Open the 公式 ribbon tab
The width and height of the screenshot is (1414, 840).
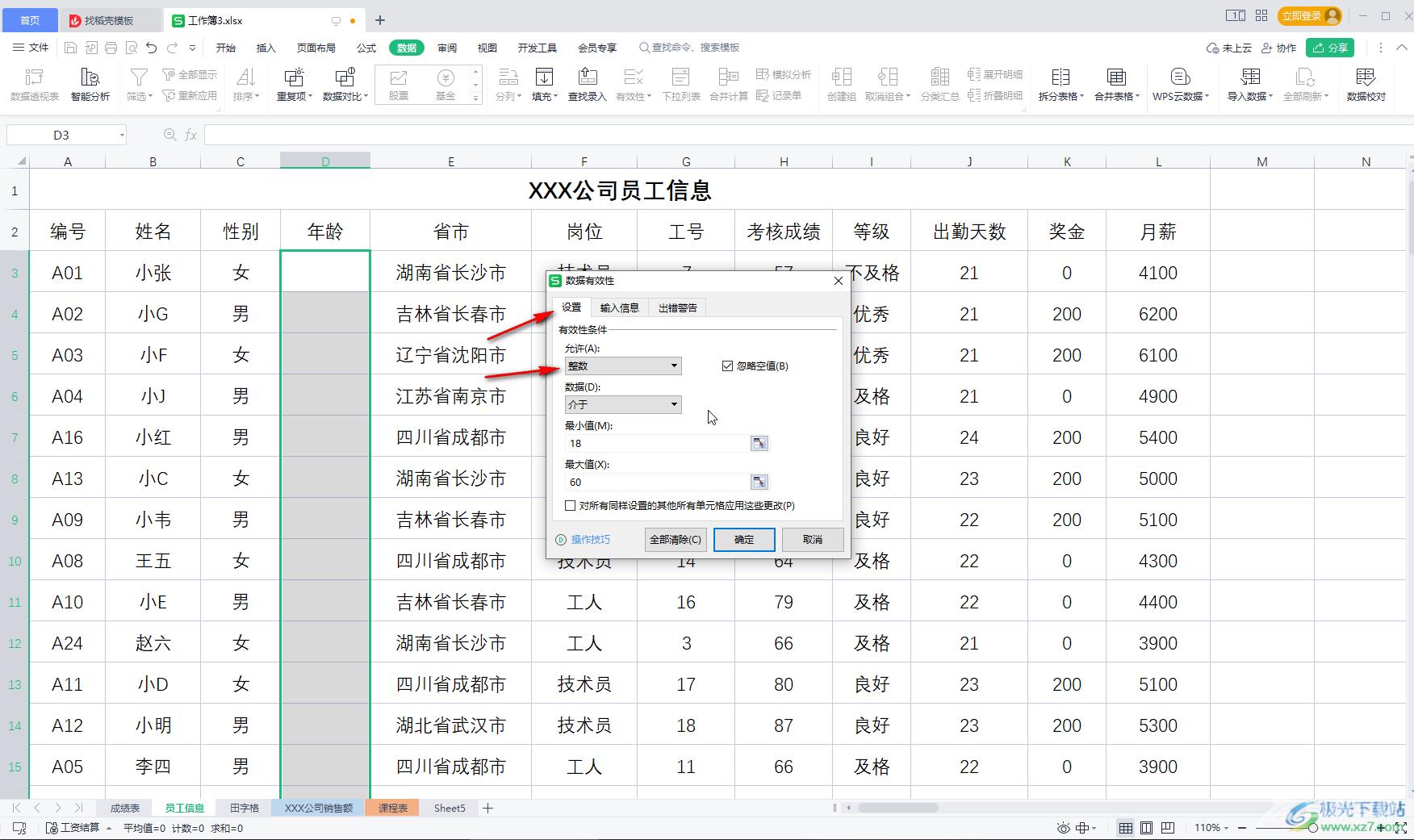(x=366, y=48)
